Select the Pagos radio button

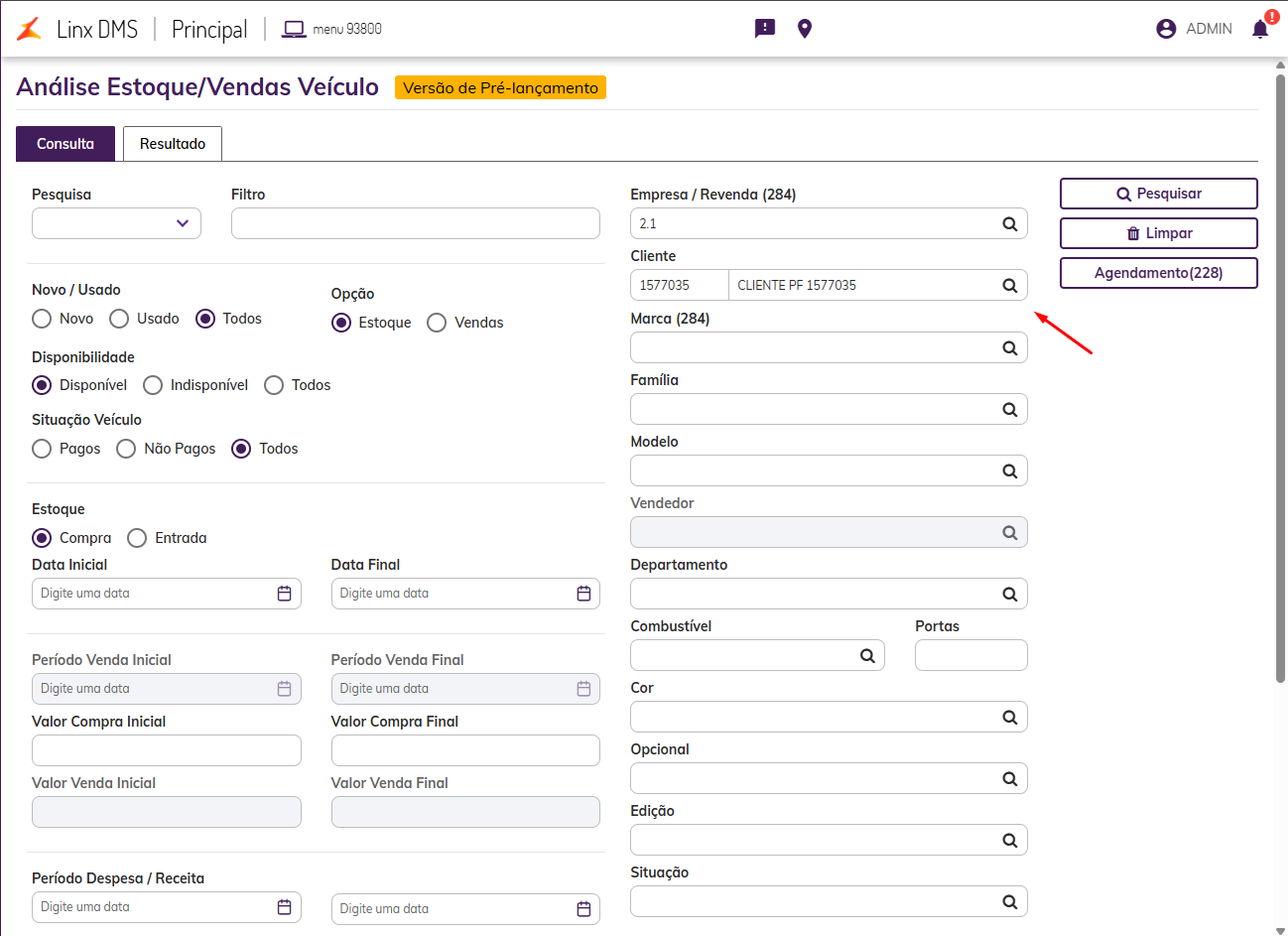tap(42, 449)
